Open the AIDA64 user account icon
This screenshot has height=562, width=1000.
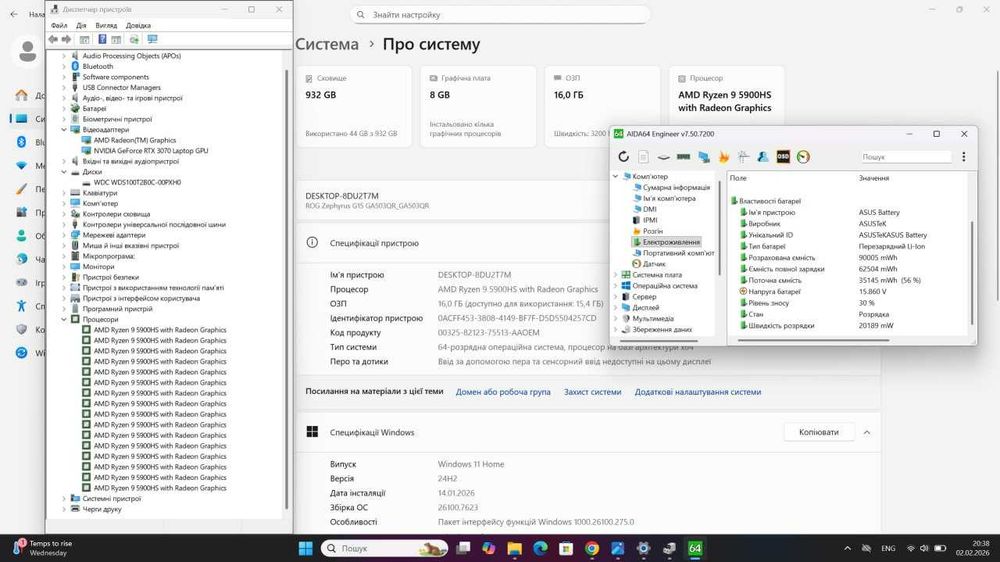click(x=763, y=156)
